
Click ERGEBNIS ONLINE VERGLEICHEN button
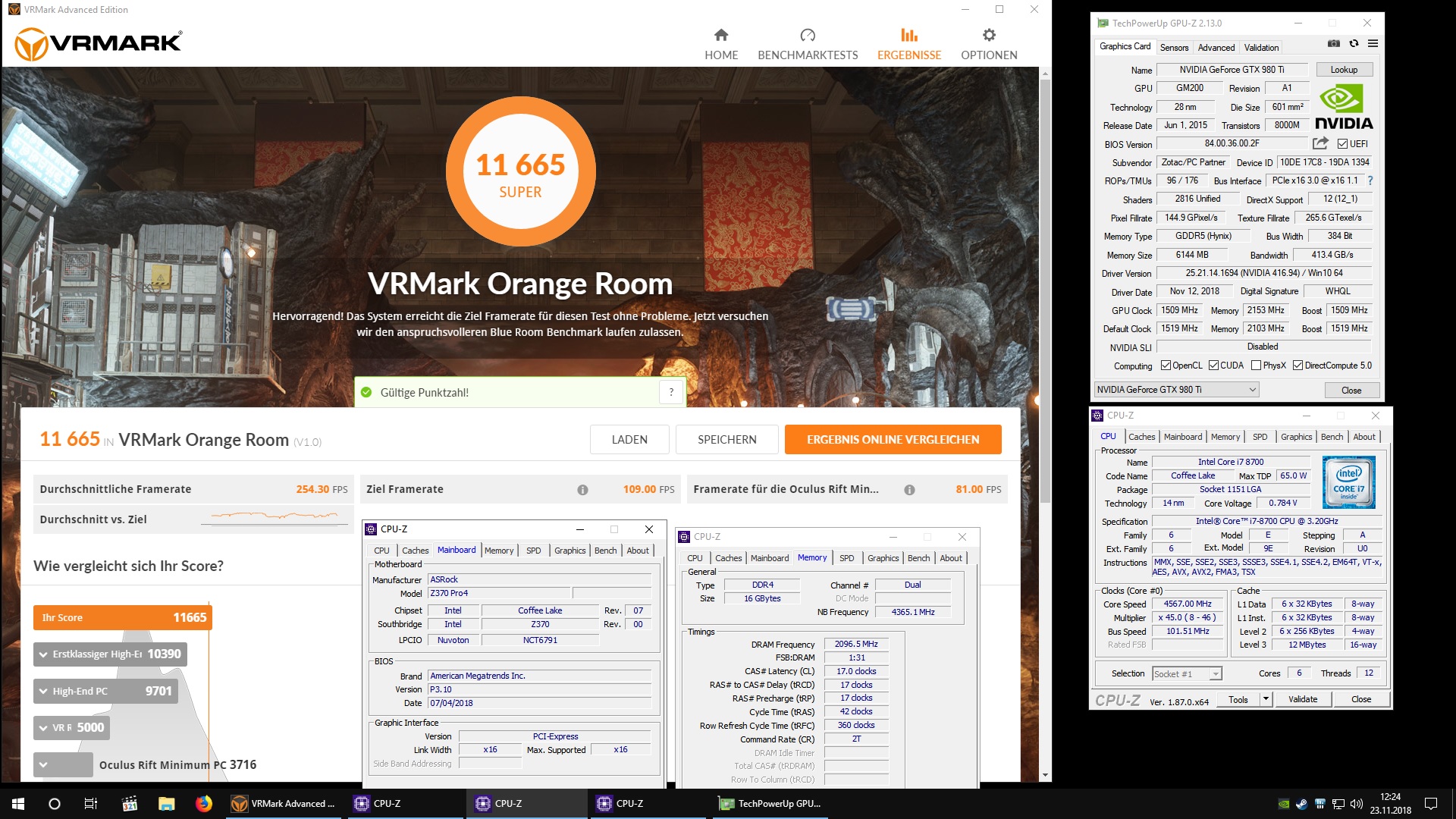click(x=893, y=440)
